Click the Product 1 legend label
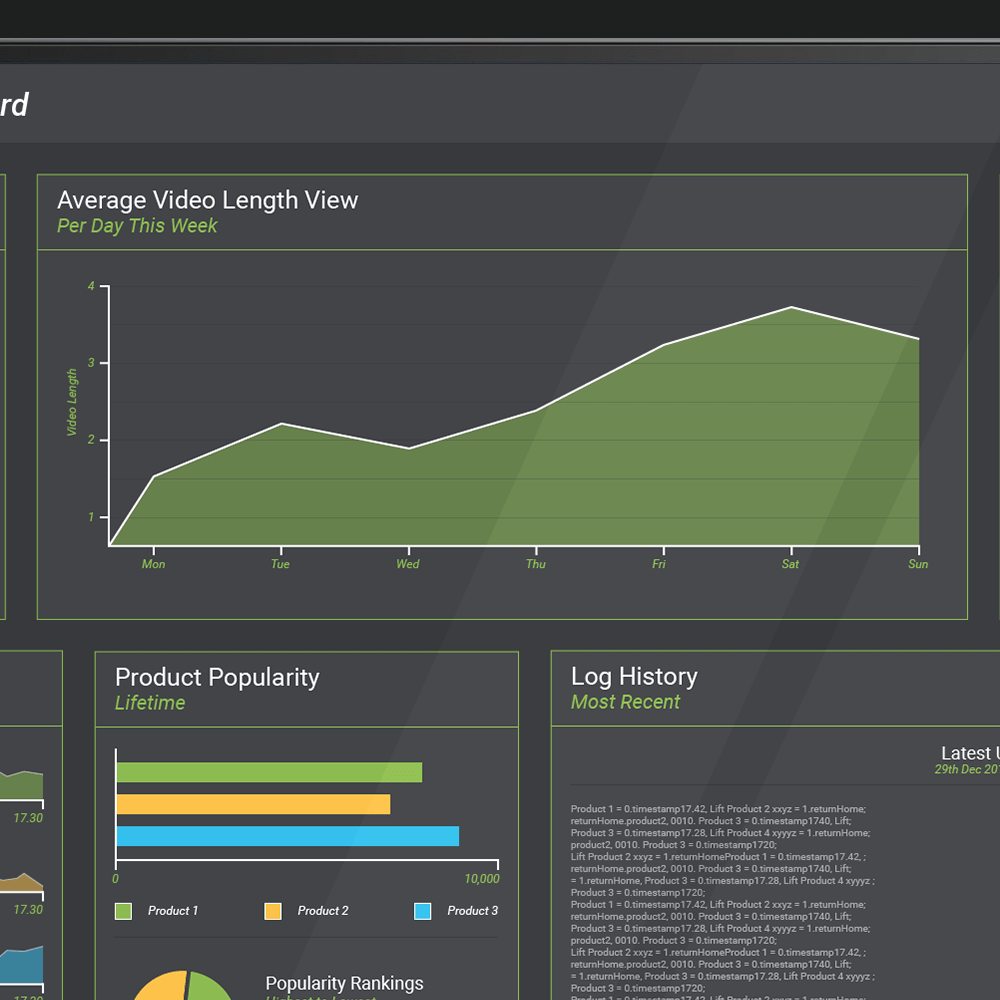Viewport: 1000px width, 1000px height. click(173, 911)
